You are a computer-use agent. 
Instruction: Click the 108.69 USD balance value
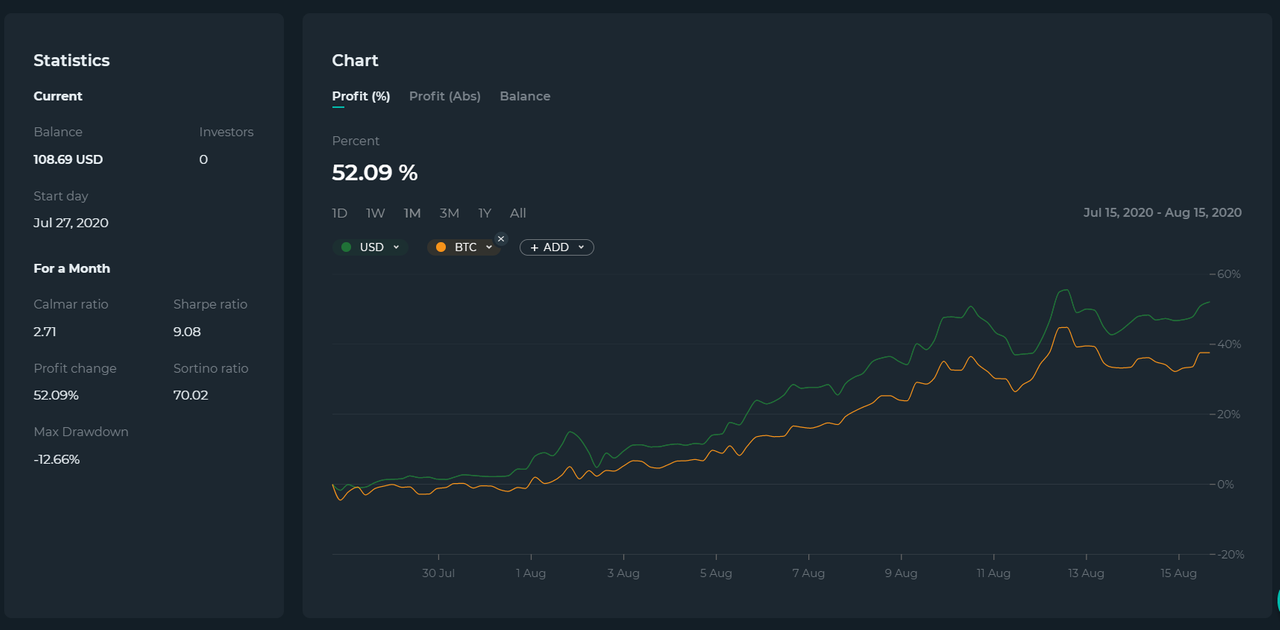[x=68, y=160]
